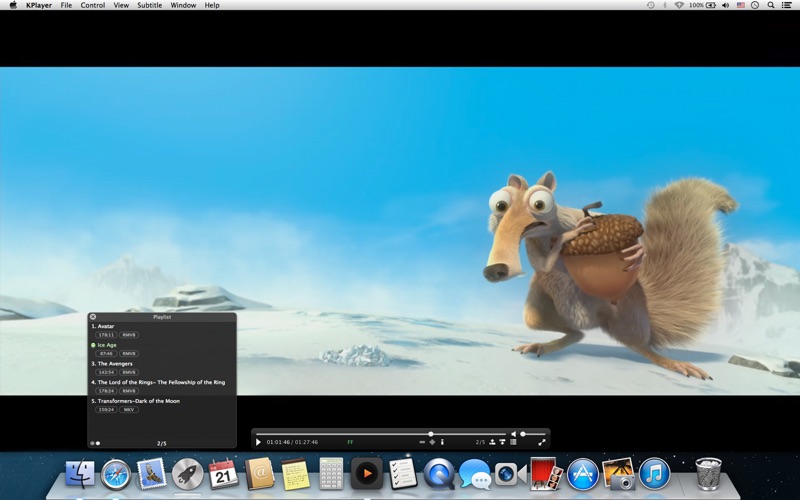Open Calendar icon showing 21
Screen dimensions: 800x500
pos(223,474)
